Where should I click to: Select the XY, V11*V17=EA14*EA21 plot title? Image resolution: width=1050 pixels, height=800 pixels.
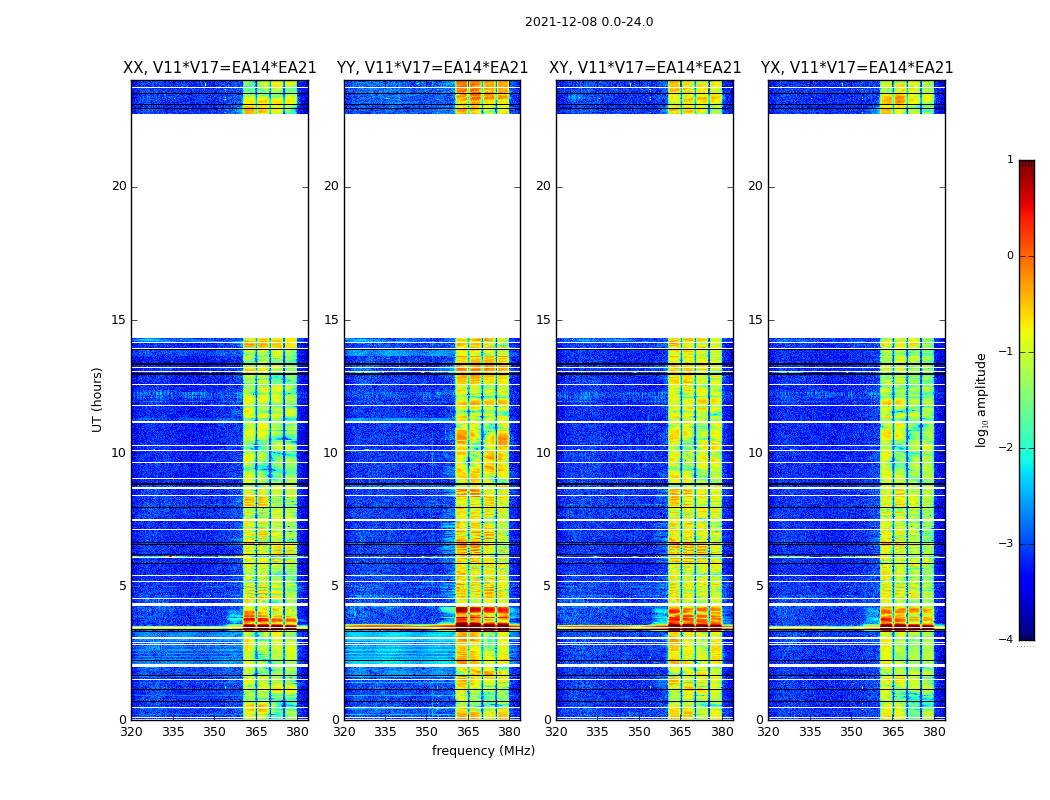(x=645, y=68)
